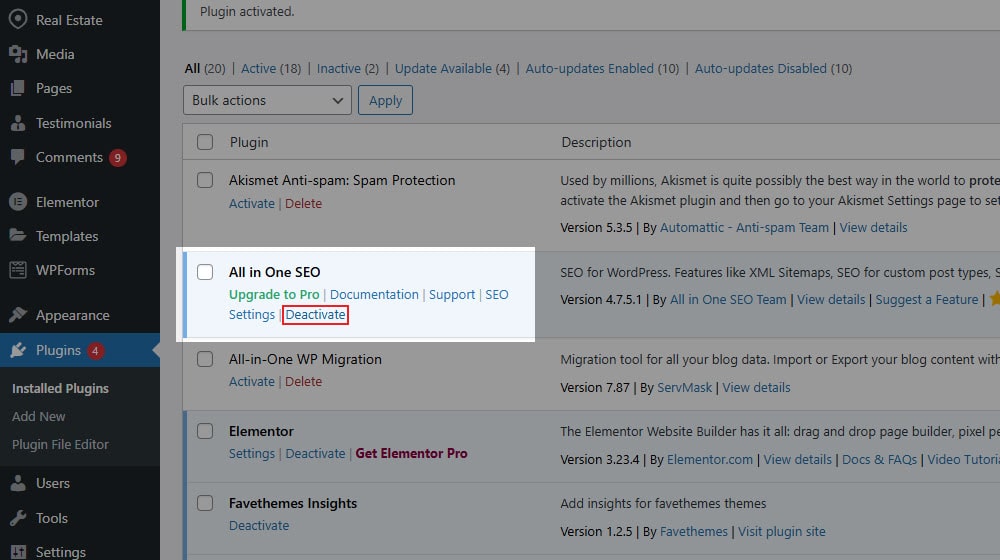The image size is (1000, 560).
Task: Deactivate the Elementor plugin
Action: [315, 453]
